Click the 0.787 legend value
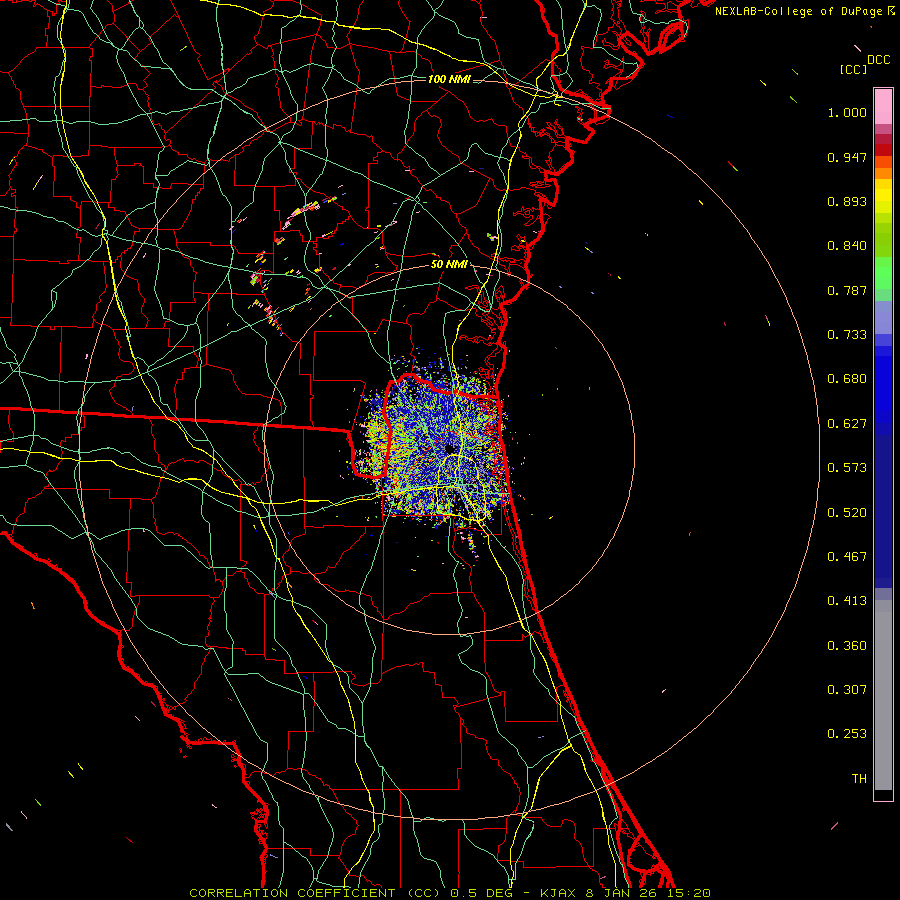The image size is (900, 900). tap(847, 290)
